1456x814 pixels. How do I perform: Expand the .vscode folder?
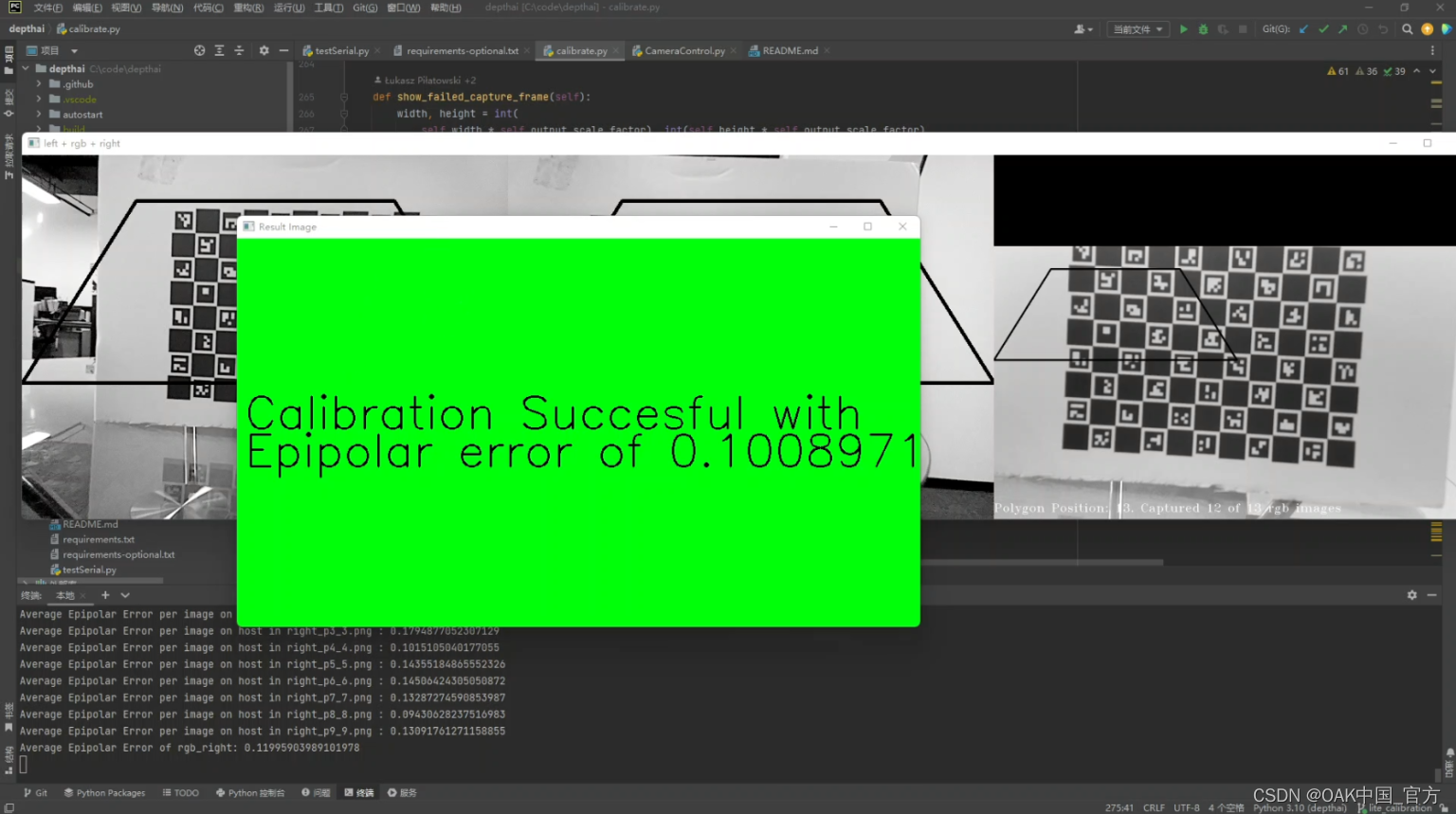click(x=39, y=99)
